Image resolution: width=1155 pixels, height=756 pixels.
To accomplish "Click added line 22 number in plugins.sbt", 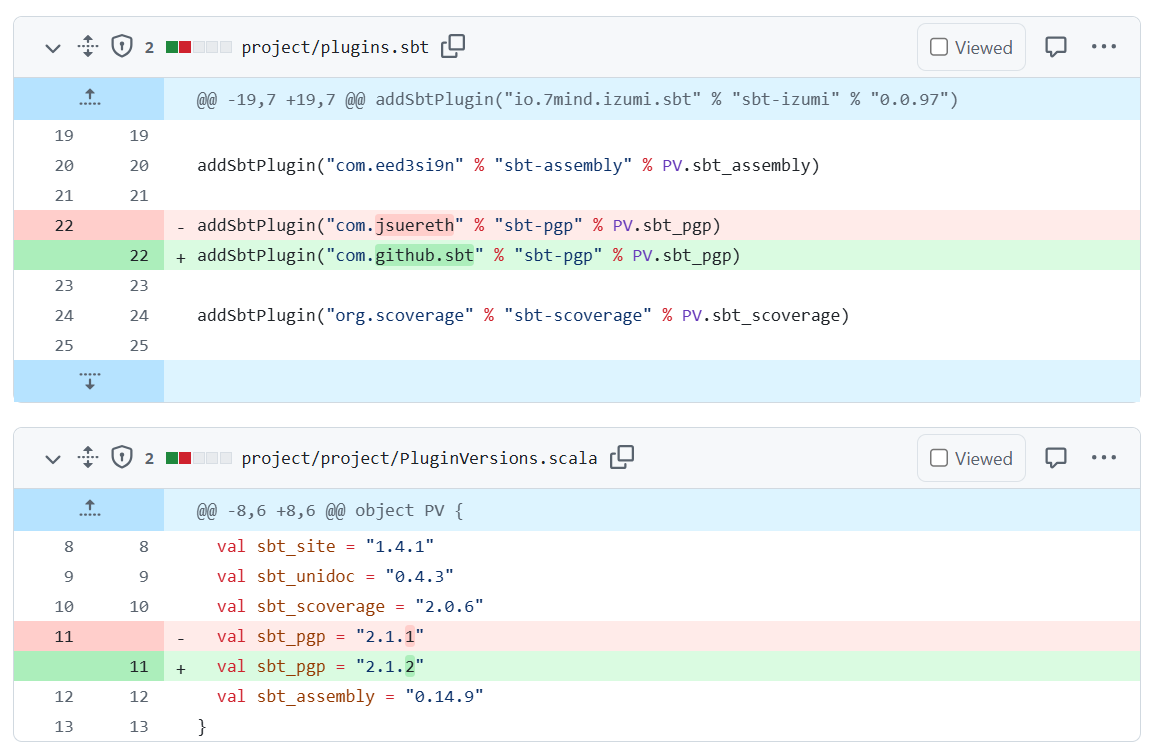I will [x=138, y=256].
